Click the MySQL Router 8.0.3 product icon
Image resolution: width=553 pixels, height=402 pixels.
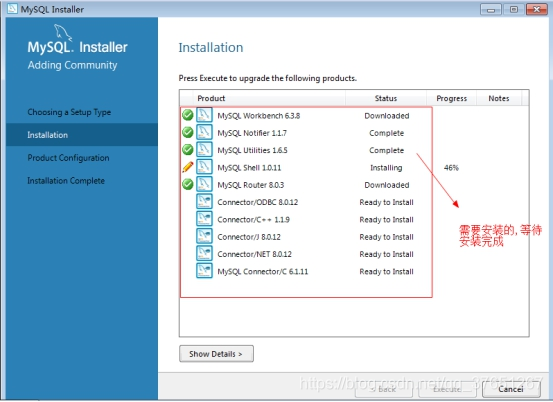pyautogui.click(x=204, y=184)
